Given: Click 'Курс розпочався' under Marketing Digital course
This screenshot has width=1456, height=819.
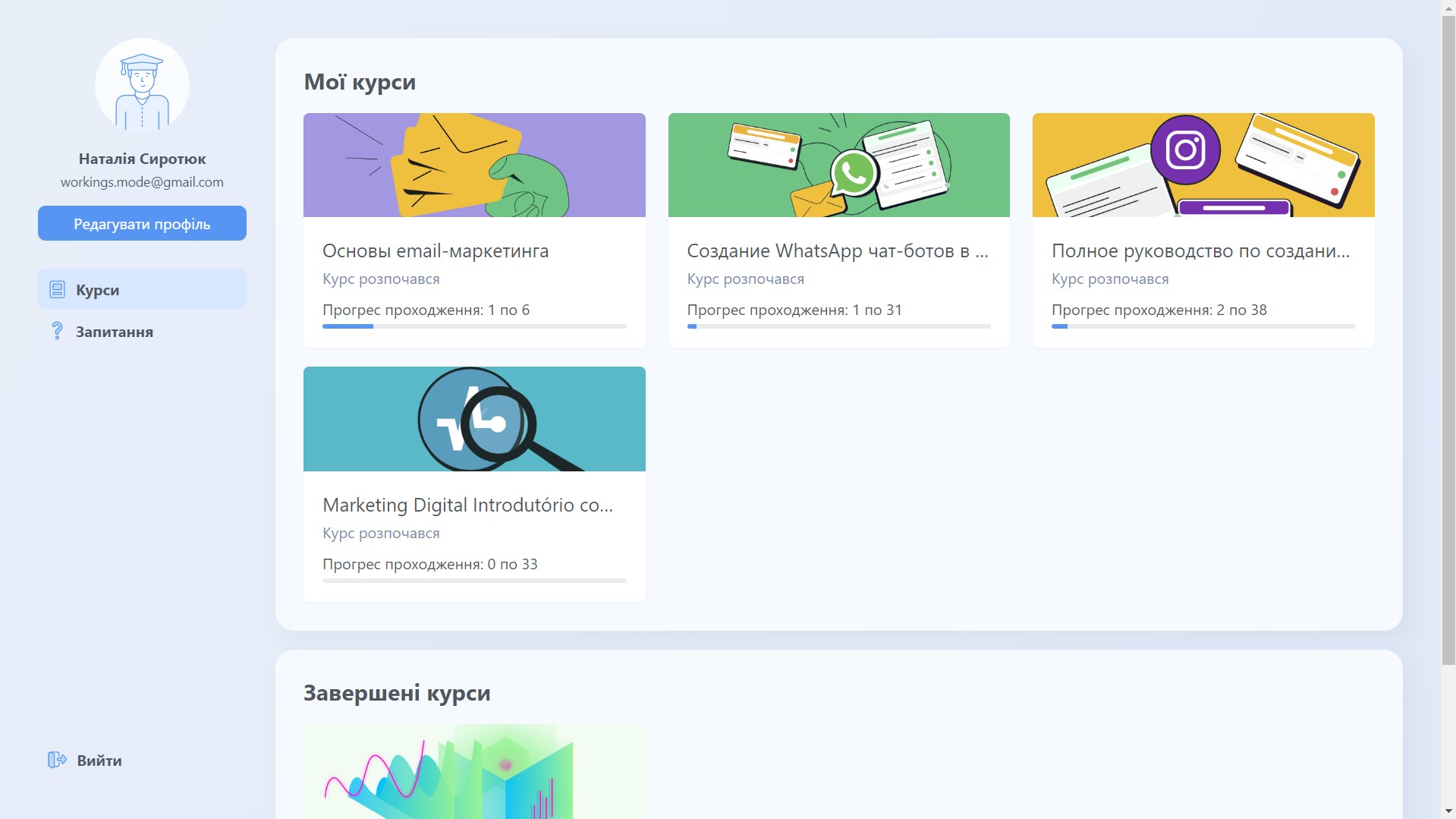Looking at the screenshot, I should 381,533.
